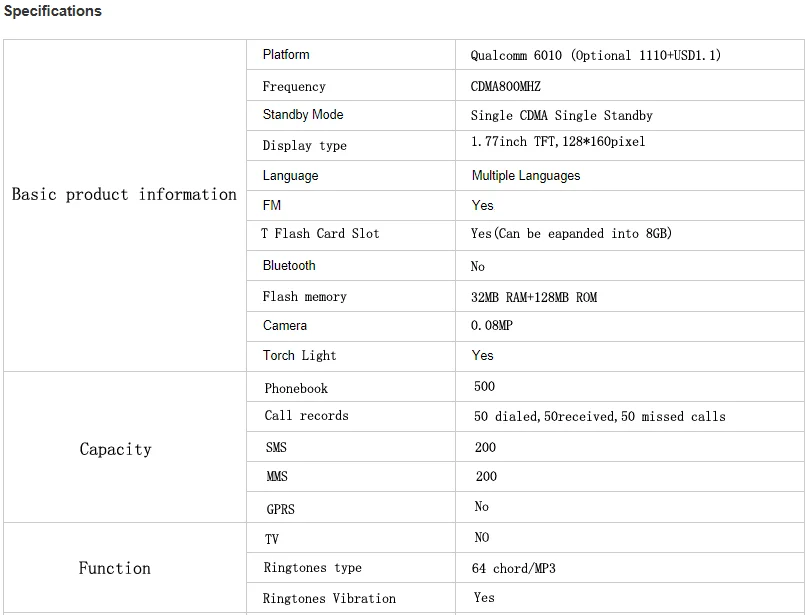Click the Camera 0.08MP value

(x=491, y=326)
